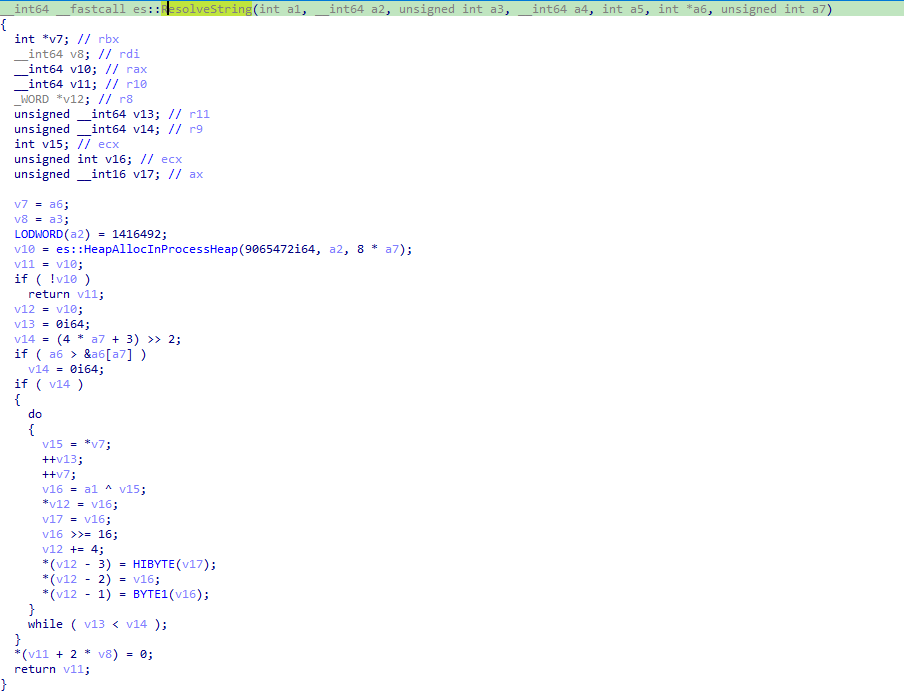This screenshot has width=904, height=693.
Task: Select the rdi register comment for v8
Action: (x=129, y=54)
